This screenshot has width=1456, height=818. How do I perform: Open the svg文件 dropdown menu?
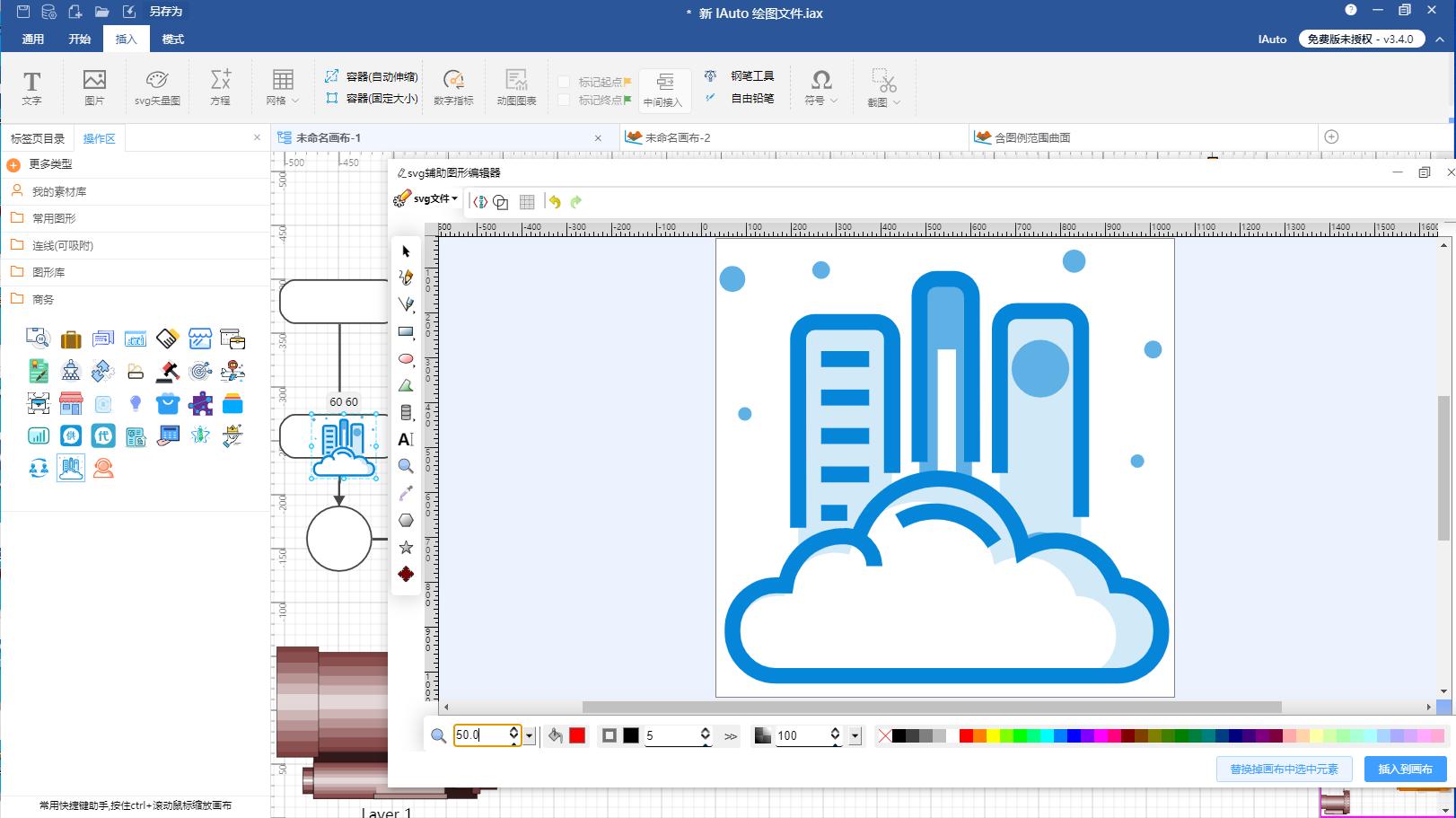pos(435,198)
